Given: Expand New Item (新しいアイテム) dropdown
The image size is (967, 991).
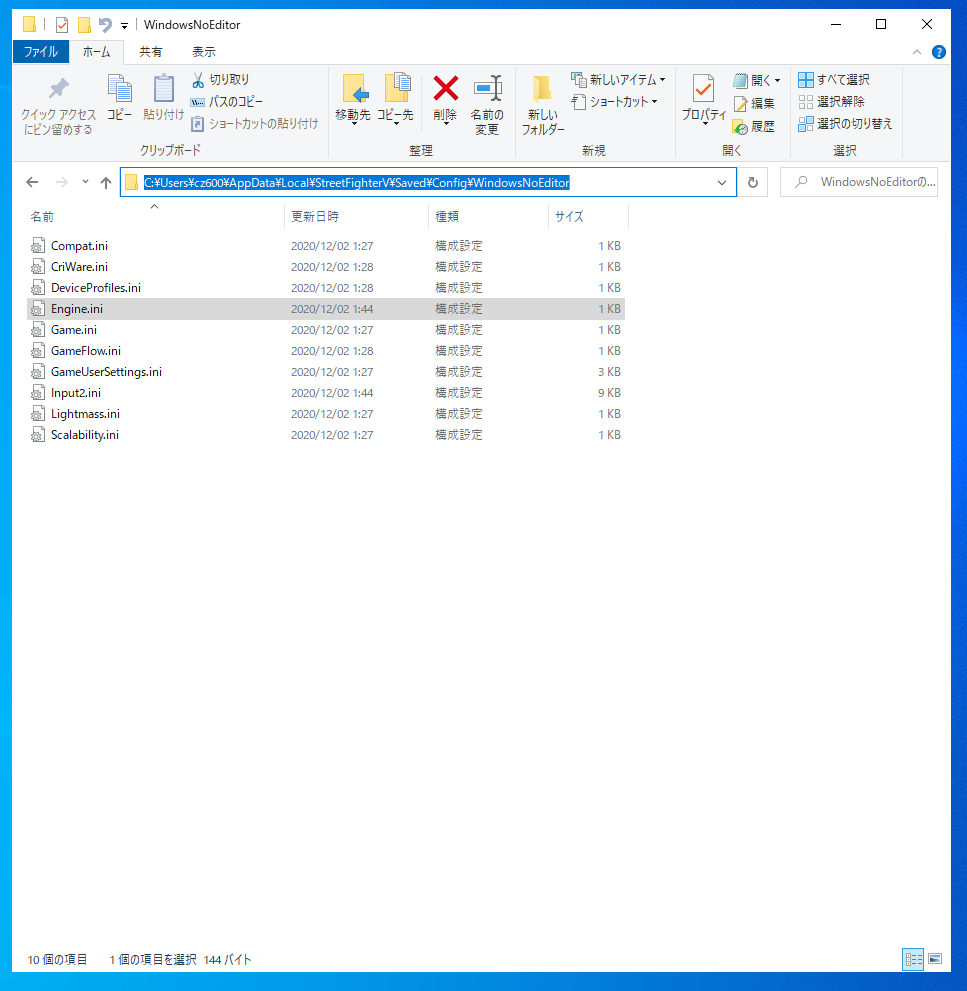Looking at the screenshot, I should tap(662, 80).
